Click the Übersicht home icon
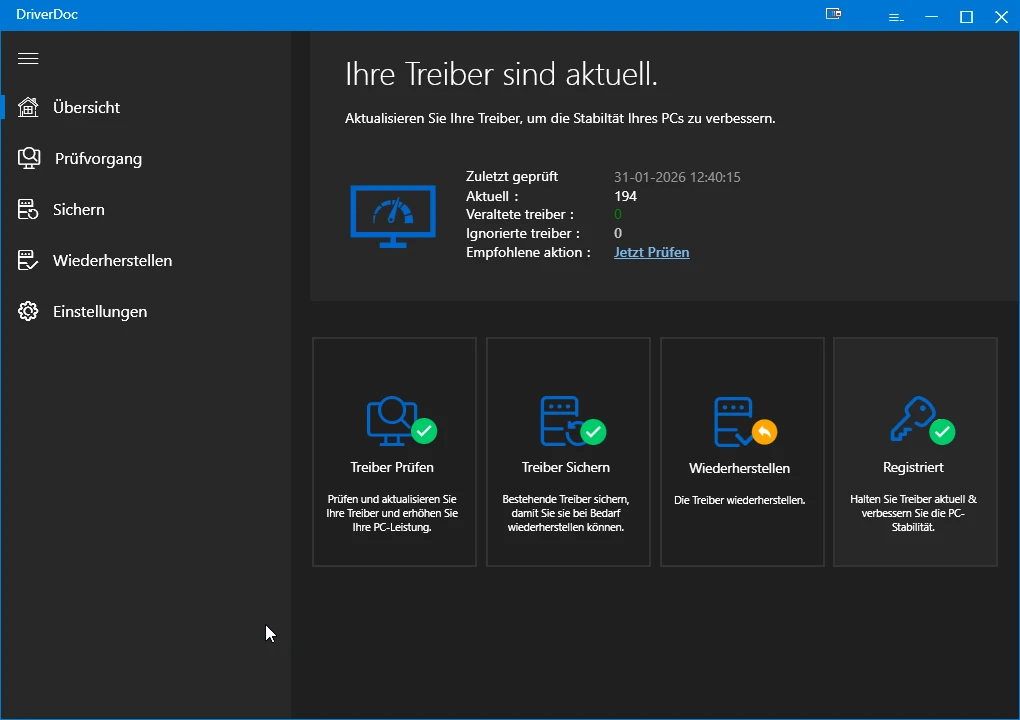 click(x=29, y=107)
